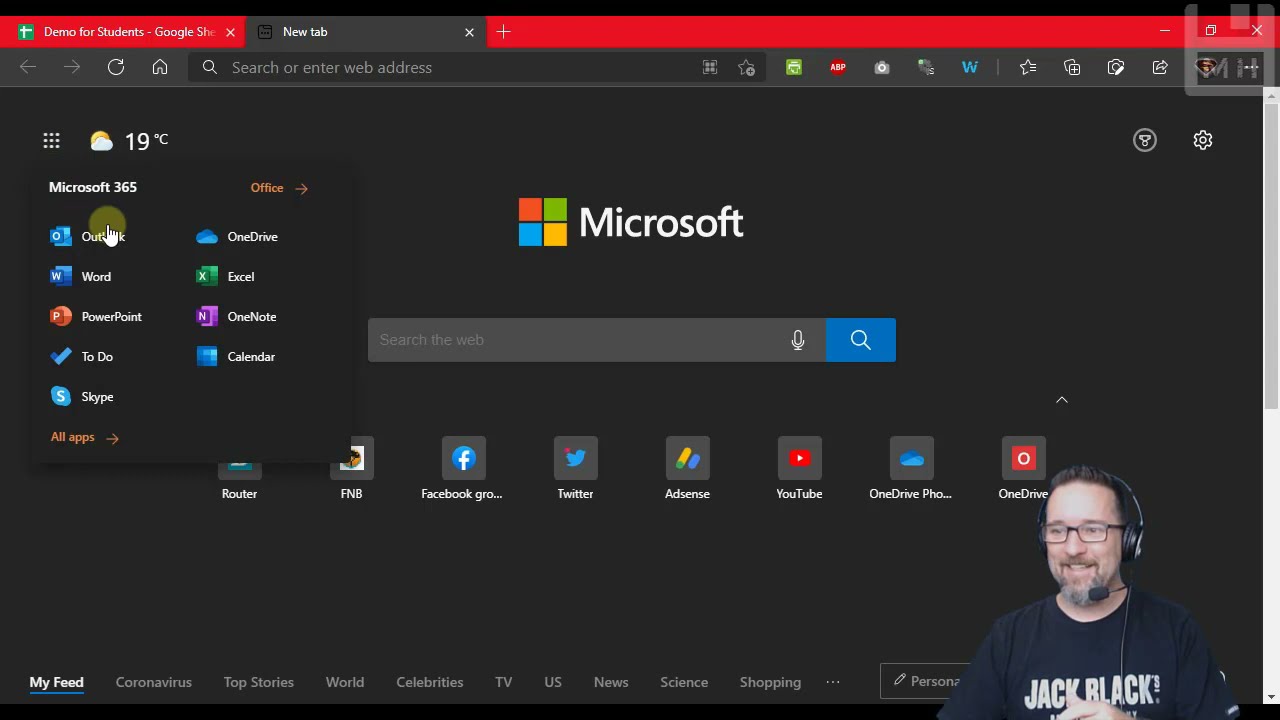Click the Personalize button

[x=926, y=681]
